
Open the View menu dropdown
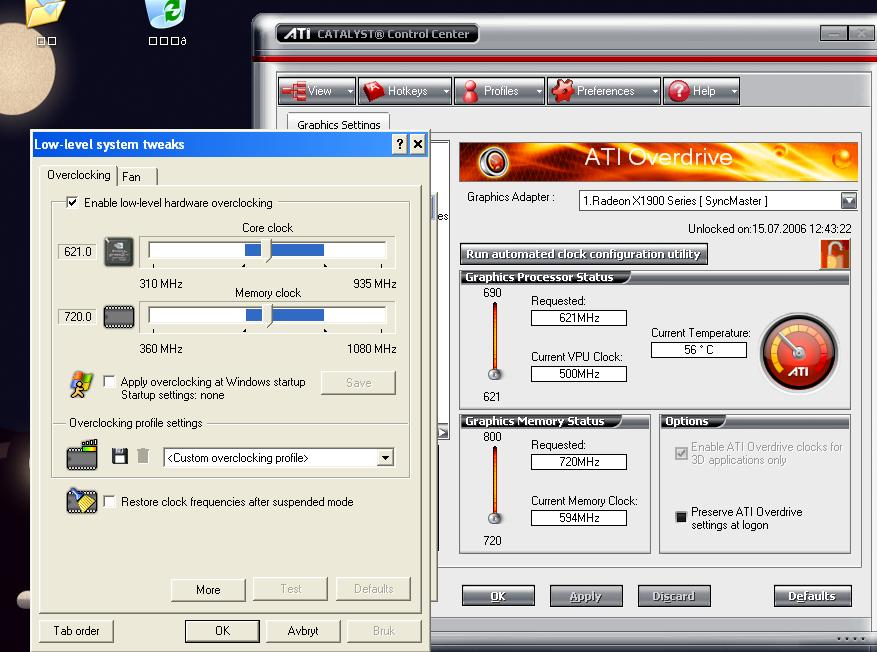(317, 91)
